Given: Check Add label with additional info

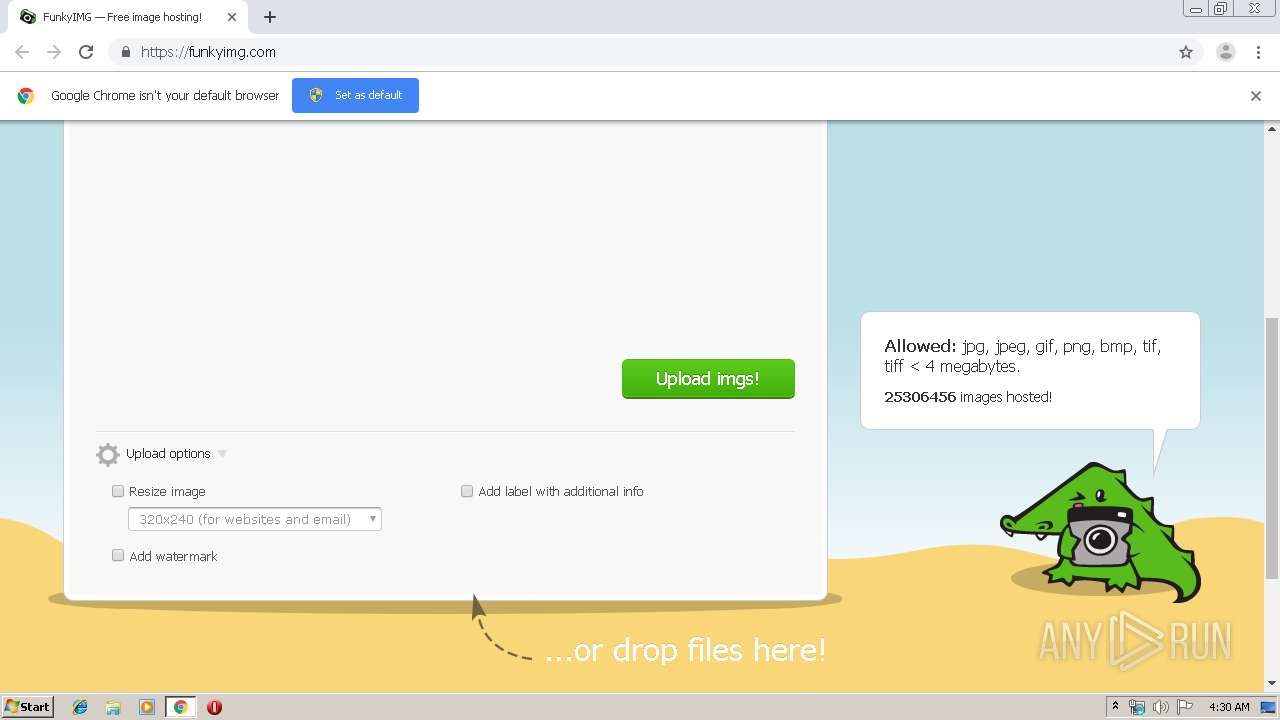Looking at the screenshot, I should 467,491.
